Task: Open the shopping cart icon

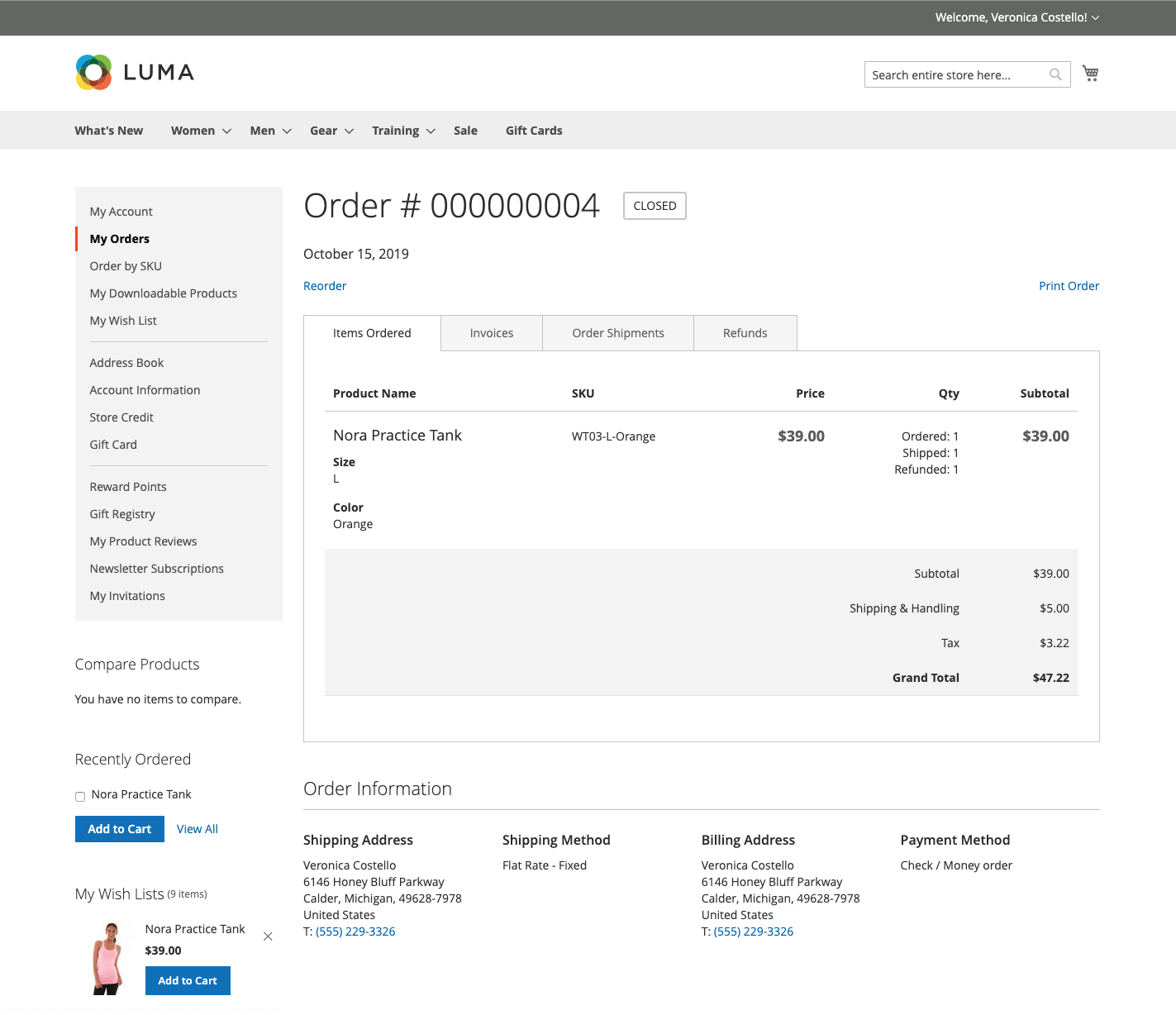Action: click(x=1091, y=74)
